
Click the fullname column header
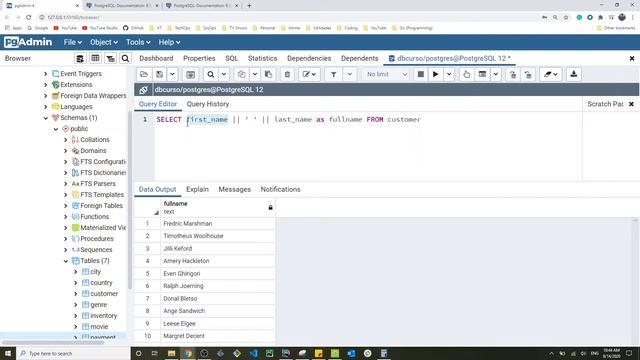pyautogui.click(x=218, y=207)
